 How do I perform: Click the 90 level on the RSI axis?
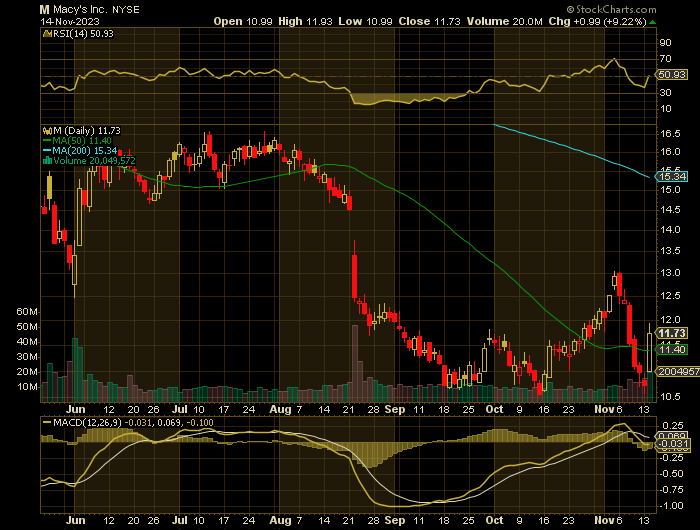point(665,42)
